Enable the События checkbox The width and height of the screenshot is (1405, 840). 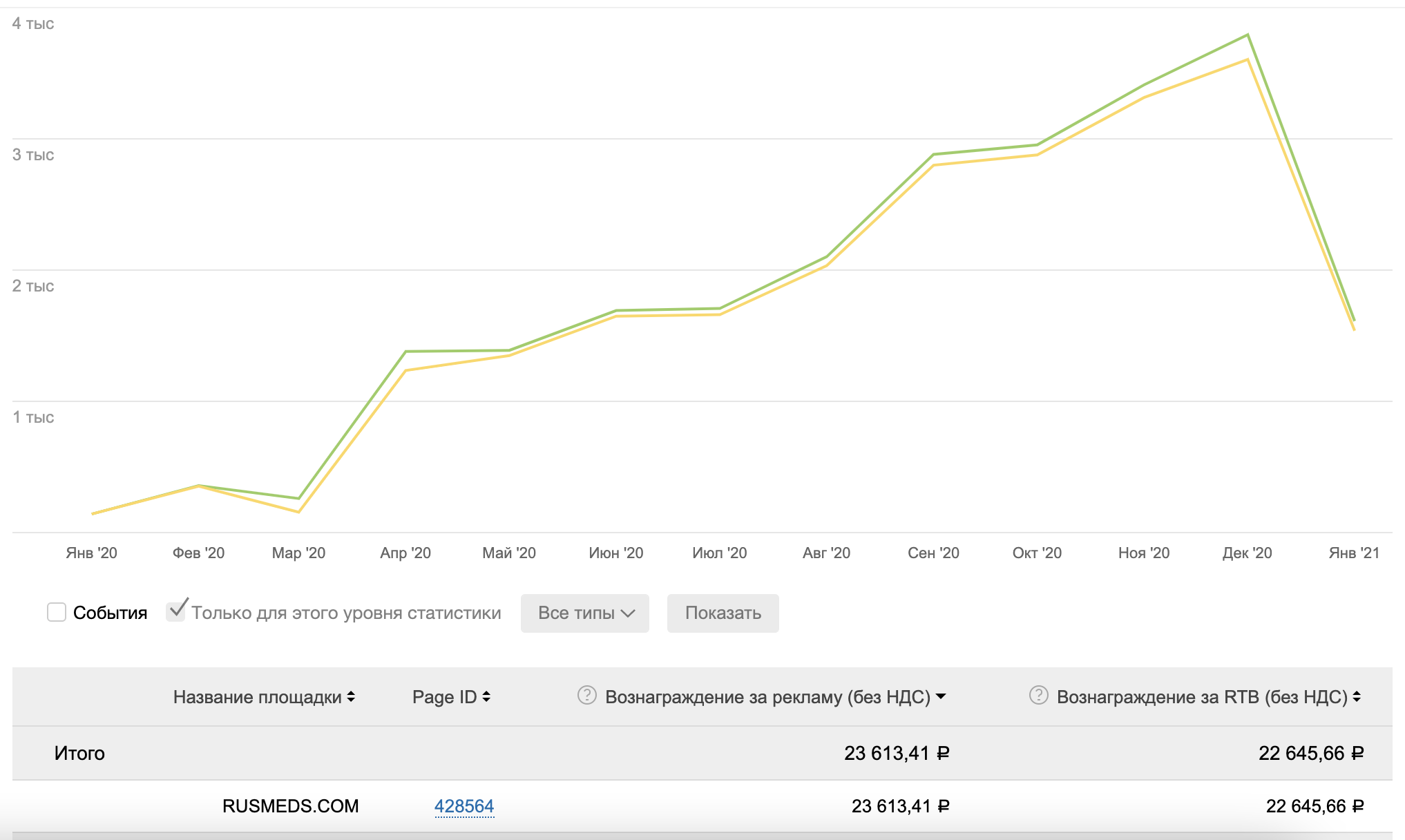tap(57, 612)
